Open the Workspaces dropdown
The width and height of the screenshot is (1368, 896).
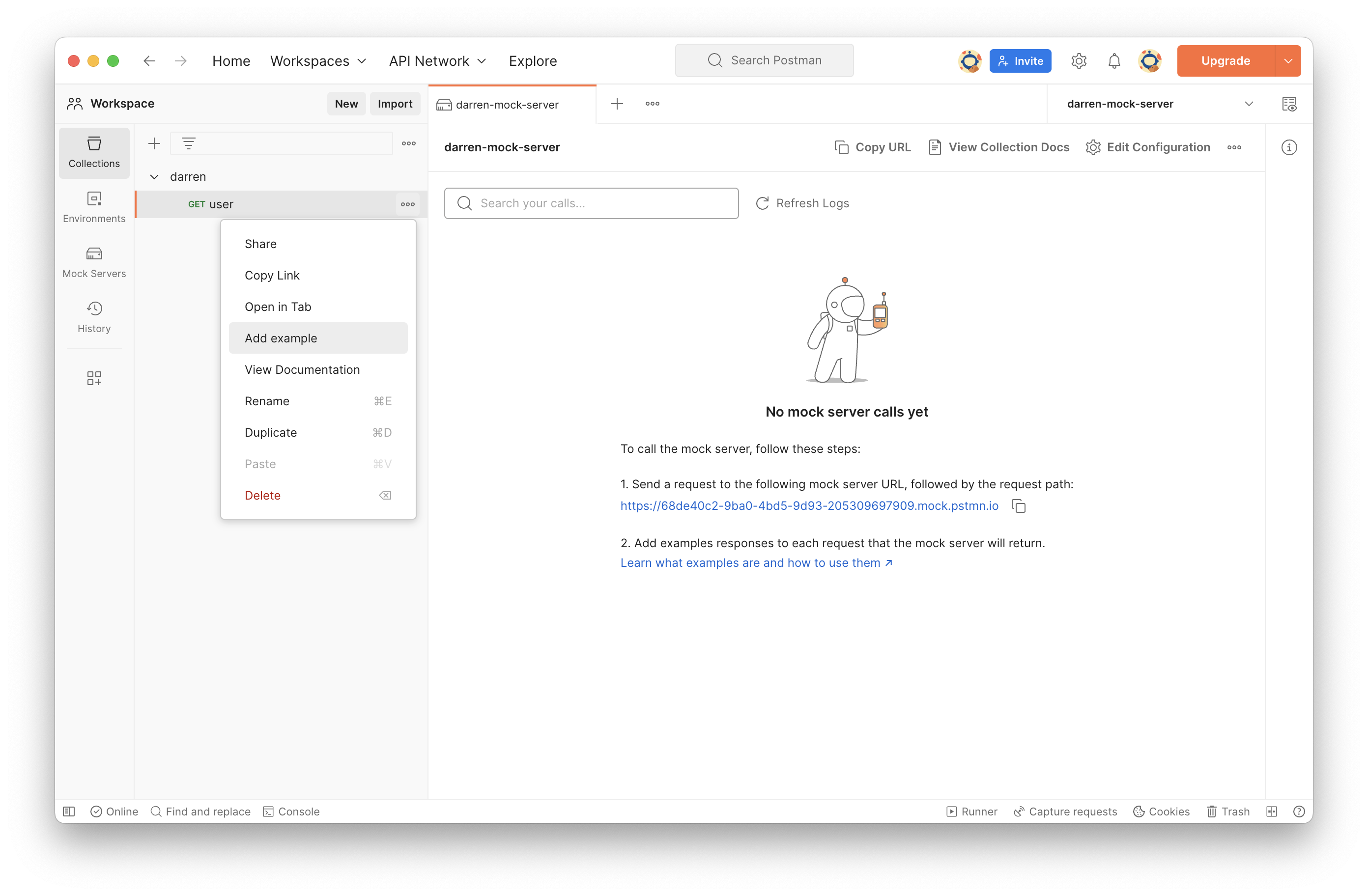(318, 61)
